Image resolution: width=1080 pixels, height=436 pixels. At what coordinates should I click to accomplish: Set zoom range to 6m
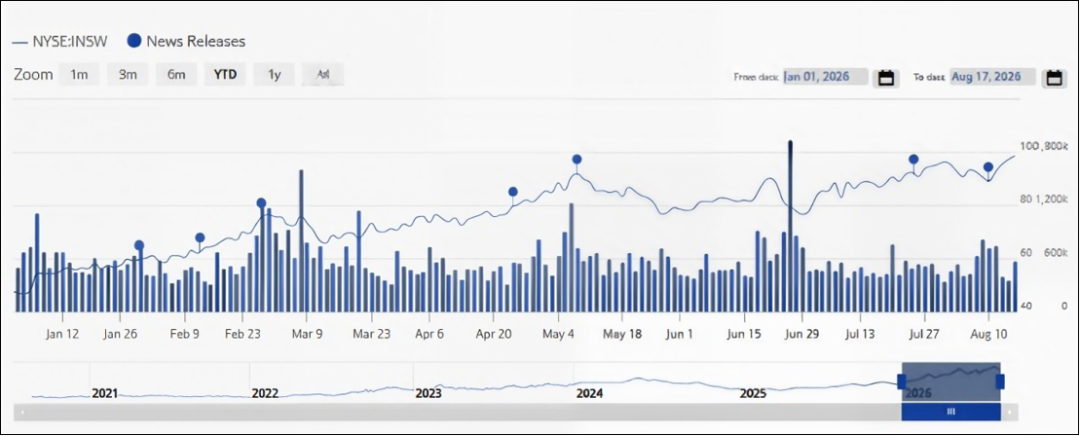click(x=176, y=74)
